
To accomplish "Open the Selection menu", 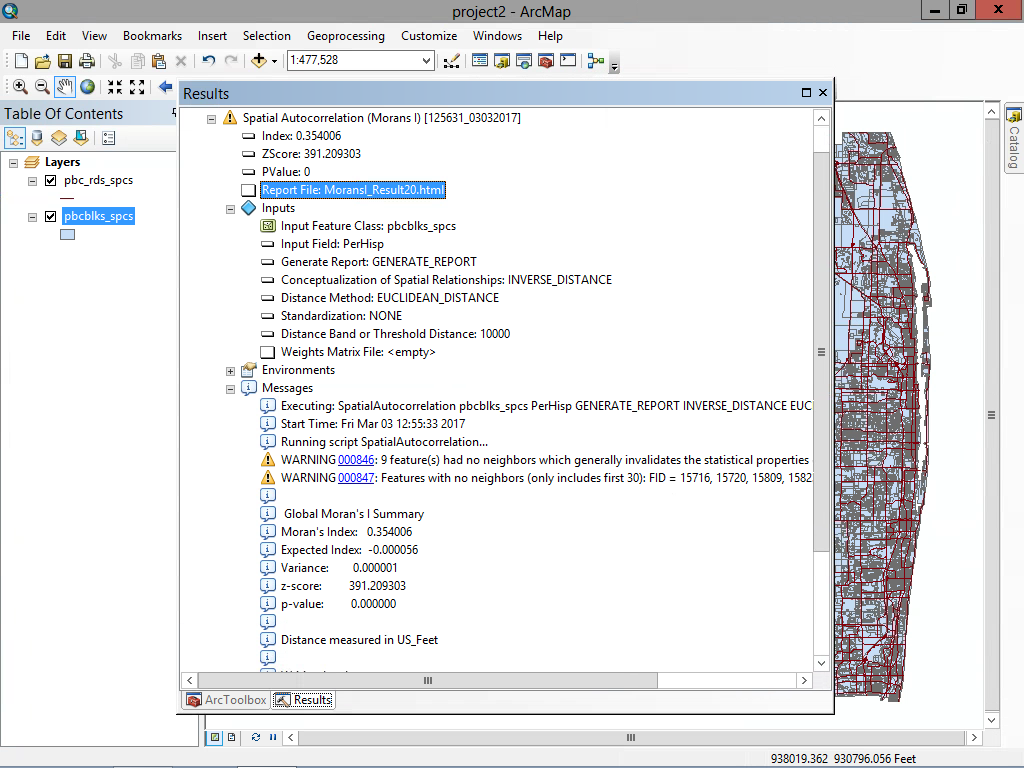I will point(266,36).
